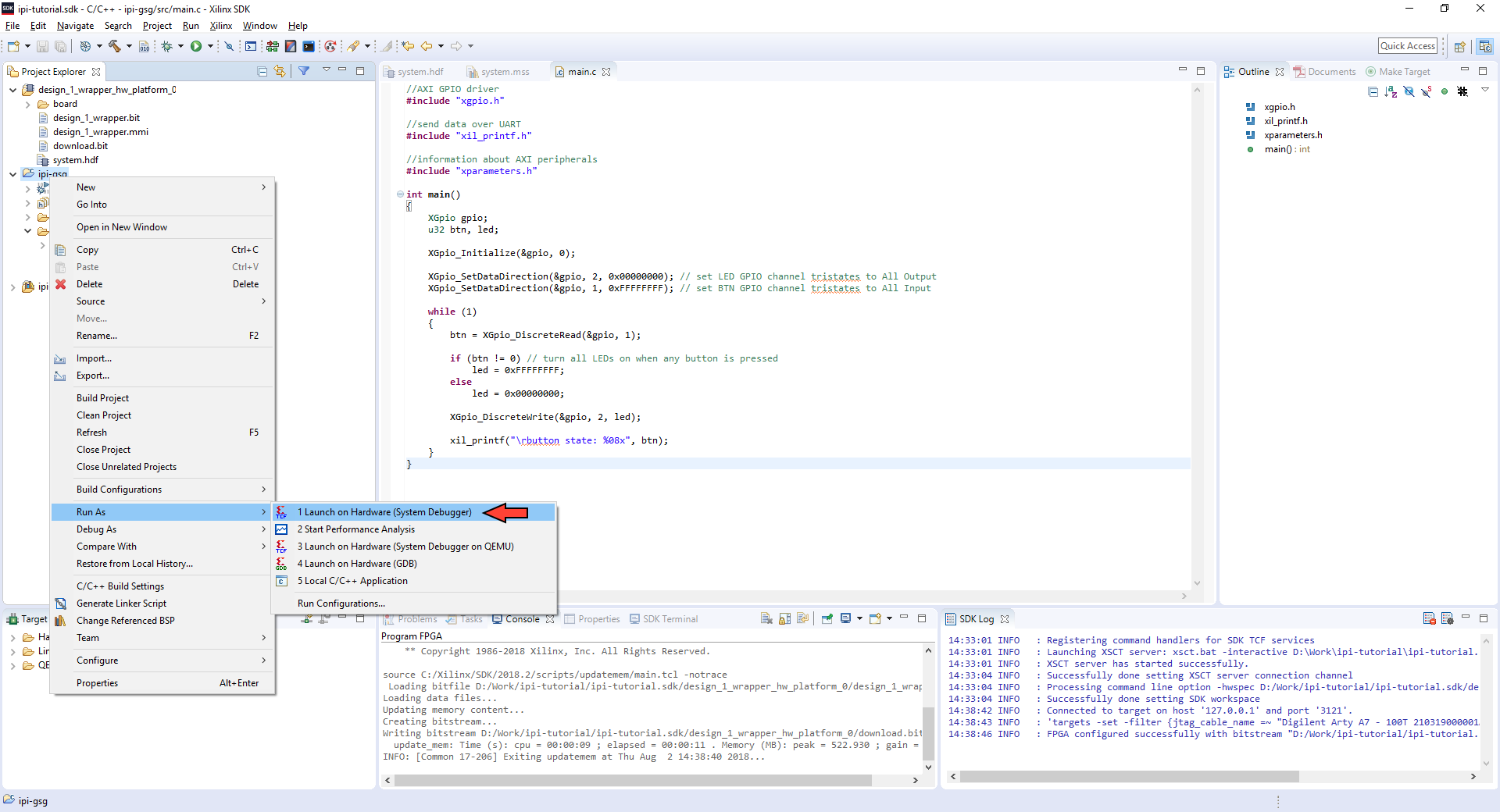This screenshot has width=1500, height=812.
Task: Collapse all in Project Explorer
Action: pyautogui.click(x=262, y=71)
